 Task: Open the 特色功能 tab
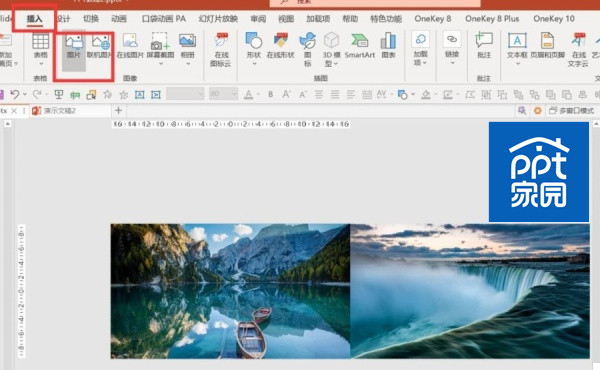tap(386, 19)
